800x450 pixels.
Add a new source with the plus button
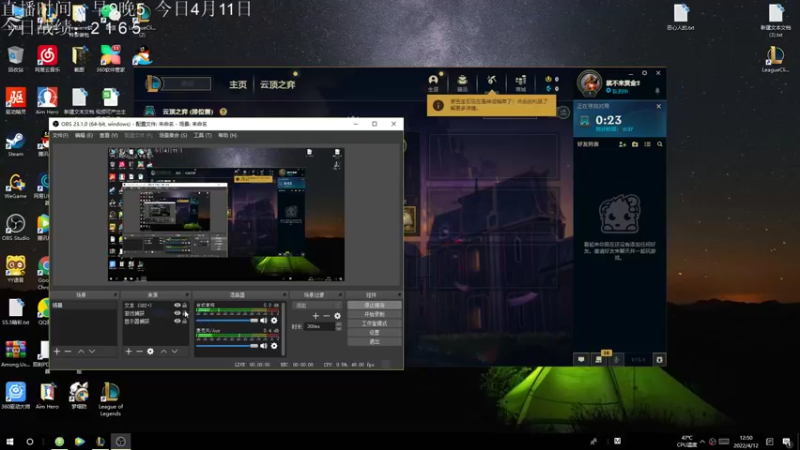129,352
